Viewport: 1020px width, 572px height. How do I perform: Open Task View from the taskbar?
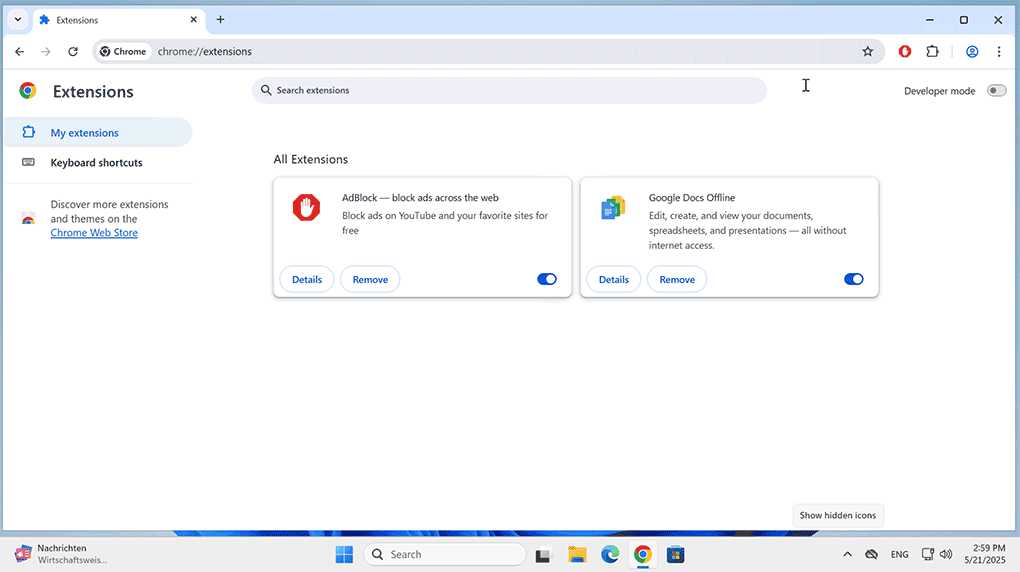[543, 555]
